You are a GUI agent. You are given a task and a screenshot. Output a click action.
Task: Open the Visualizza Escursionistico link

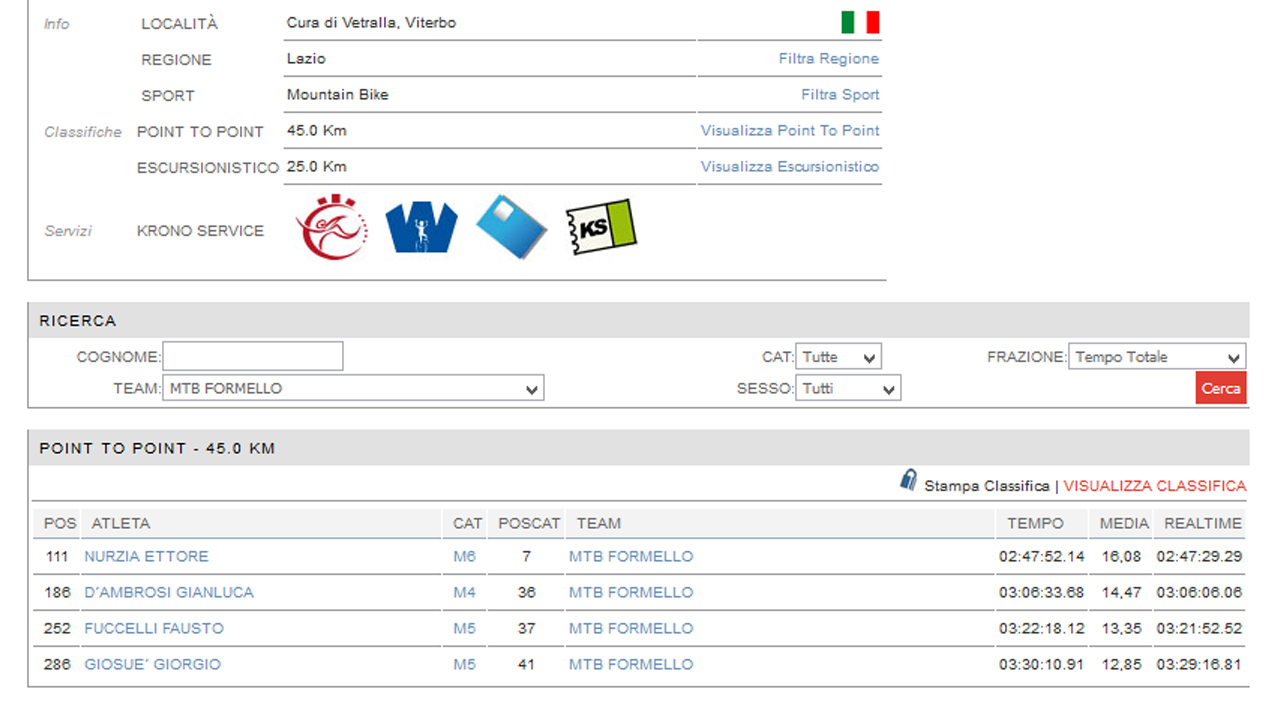pos(789,167)
